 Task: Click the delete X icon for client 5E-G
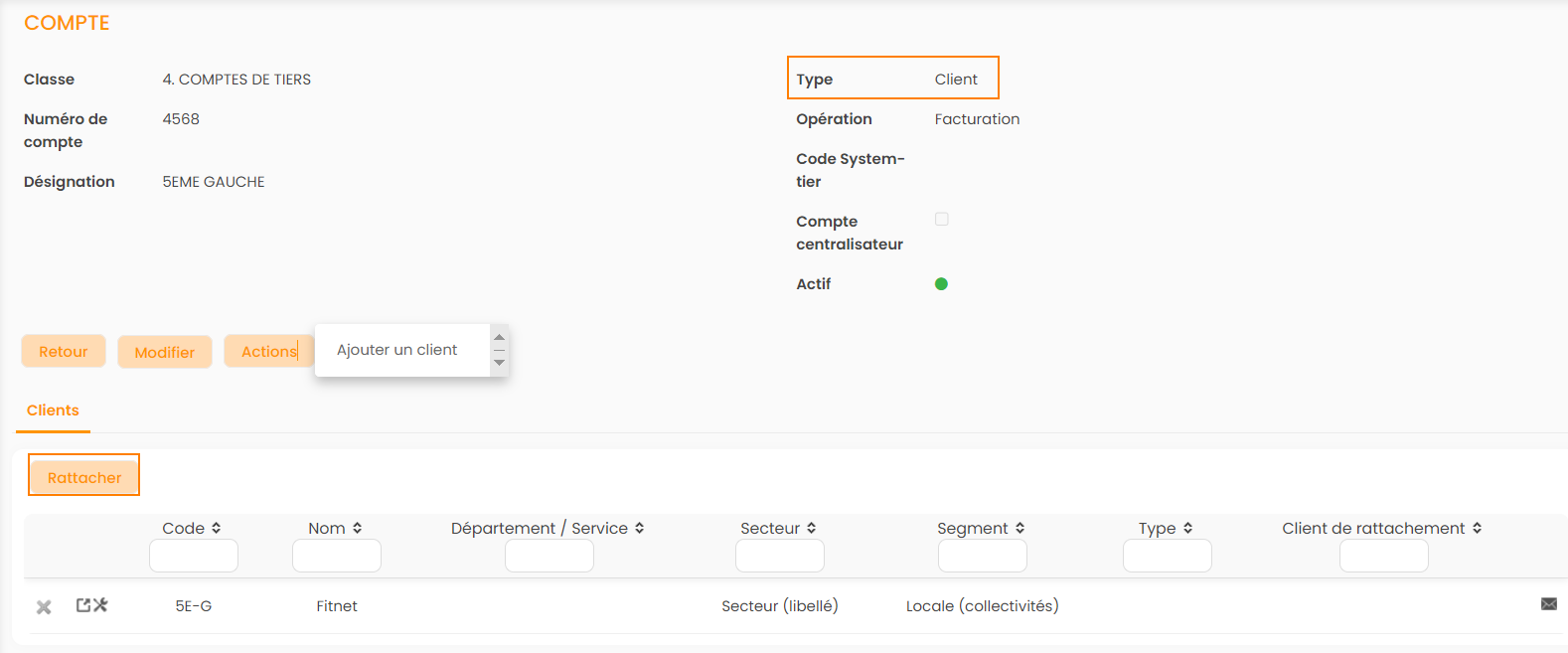[x=44, y=606]
